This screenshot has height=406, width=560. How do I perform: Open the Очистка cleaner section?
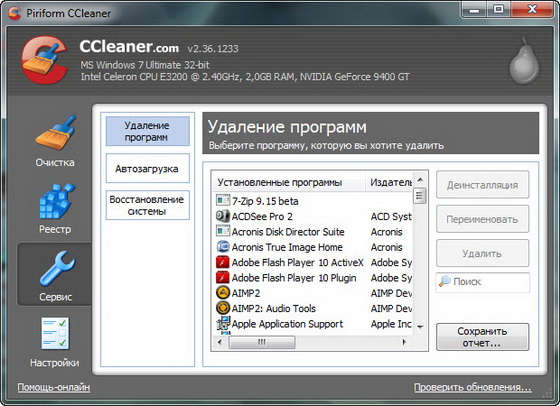click(55, 141)
